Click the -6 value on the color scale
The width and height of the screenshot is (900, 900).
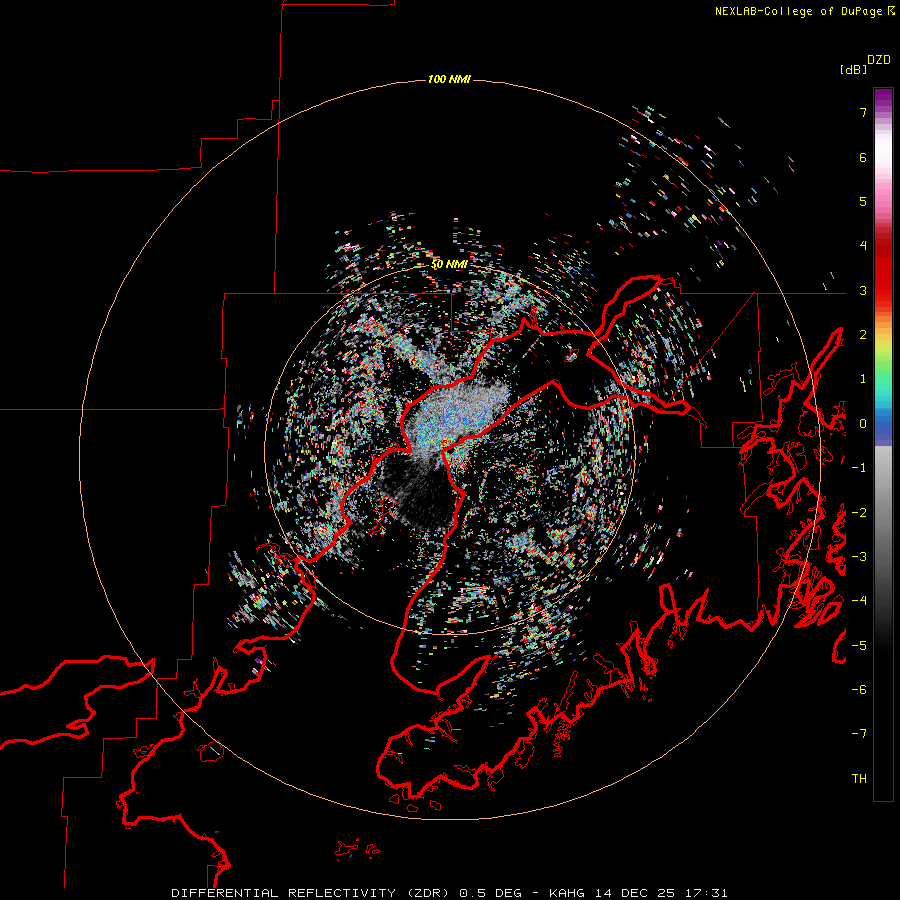click(x=859, y=690)
